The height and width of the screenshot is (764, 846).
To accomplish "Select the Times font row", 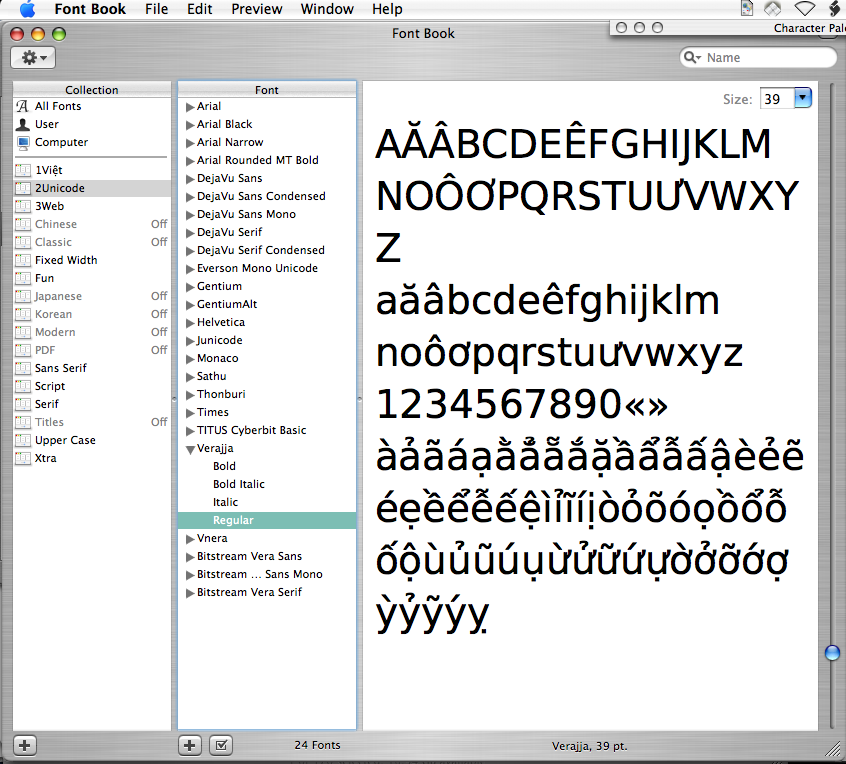I will point(267,412).
